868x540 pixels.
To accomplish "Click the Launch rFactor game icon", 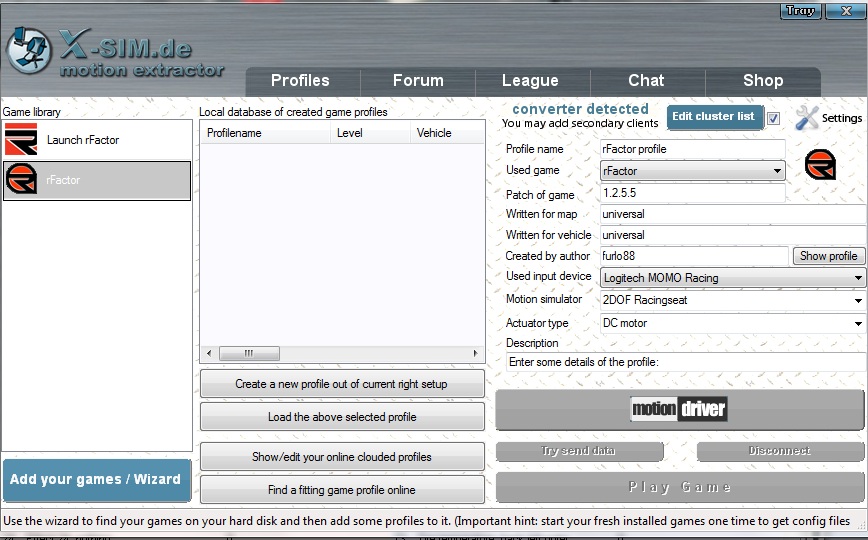I will point(21,140).
